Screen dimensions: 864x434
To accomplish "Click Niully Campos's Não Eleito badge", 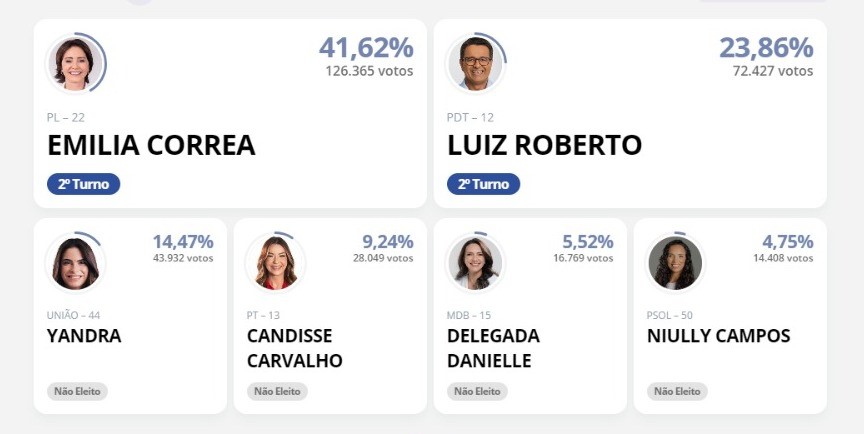I will click(x=677, y=391).
